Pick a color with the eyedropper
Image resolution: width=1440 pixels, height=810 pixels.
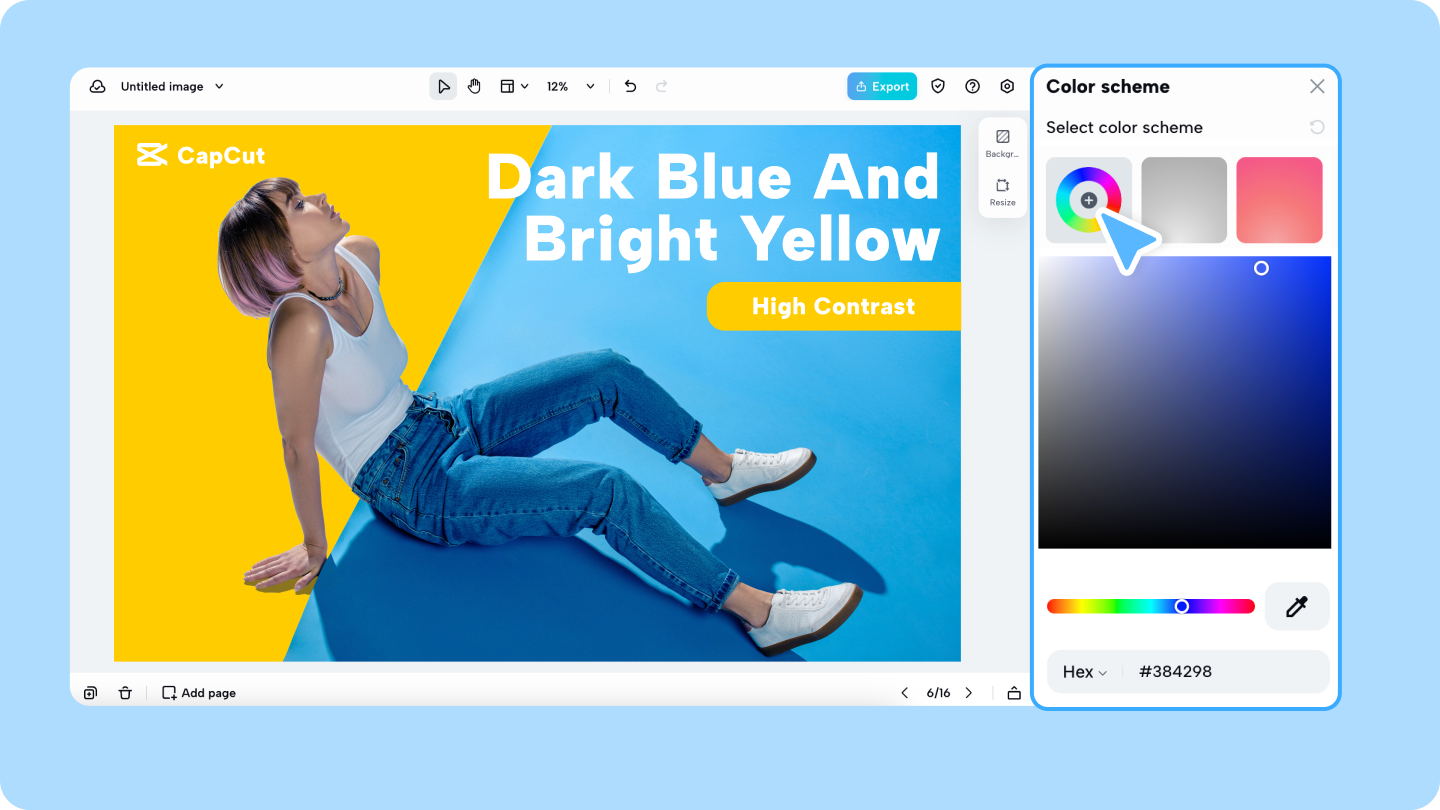pos(1297,606)
